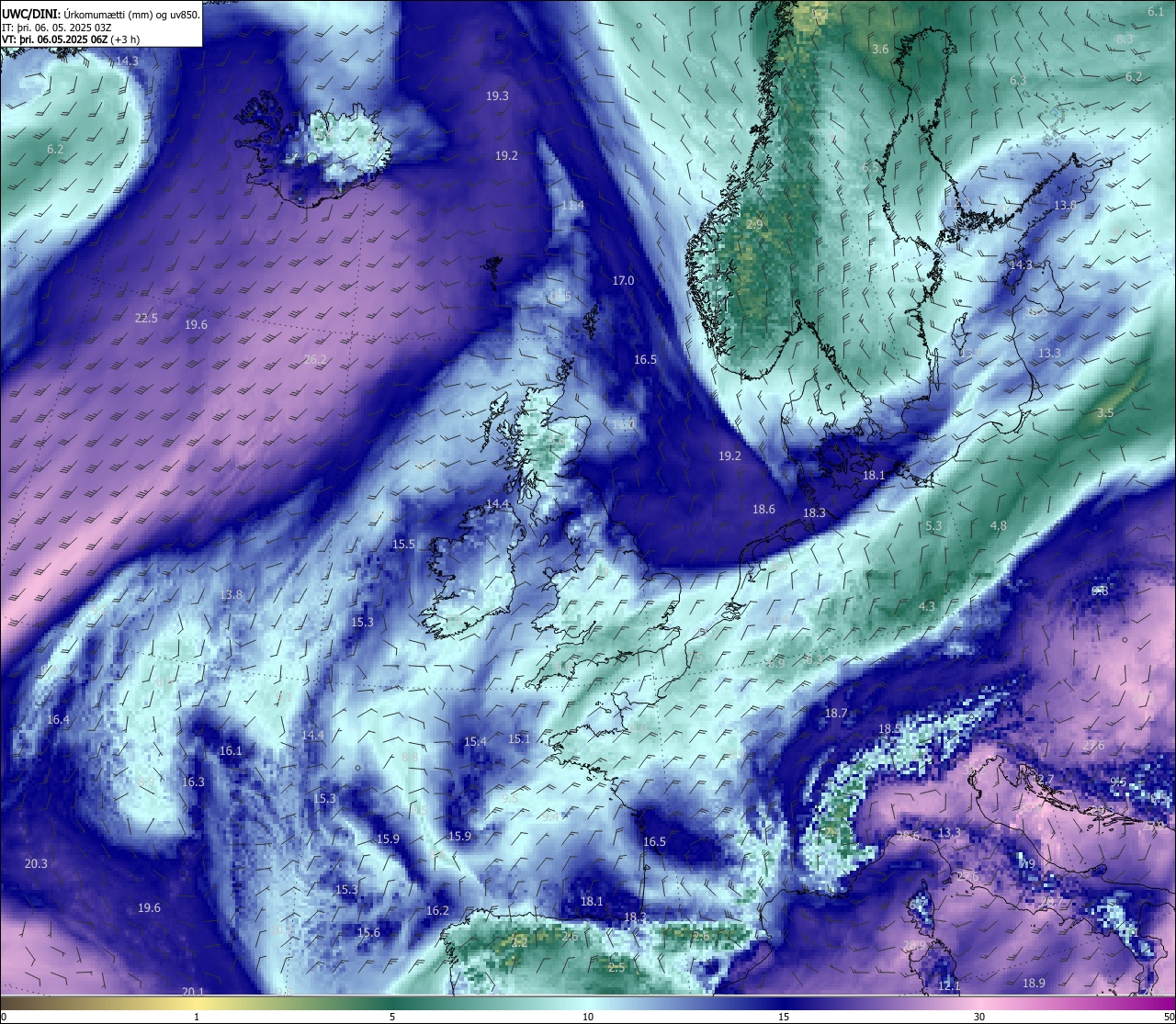Image resolution: width=1176 pixels, height=1024 pixels.
Task: Click the 4.8 value label
Action: coord(998,525)
